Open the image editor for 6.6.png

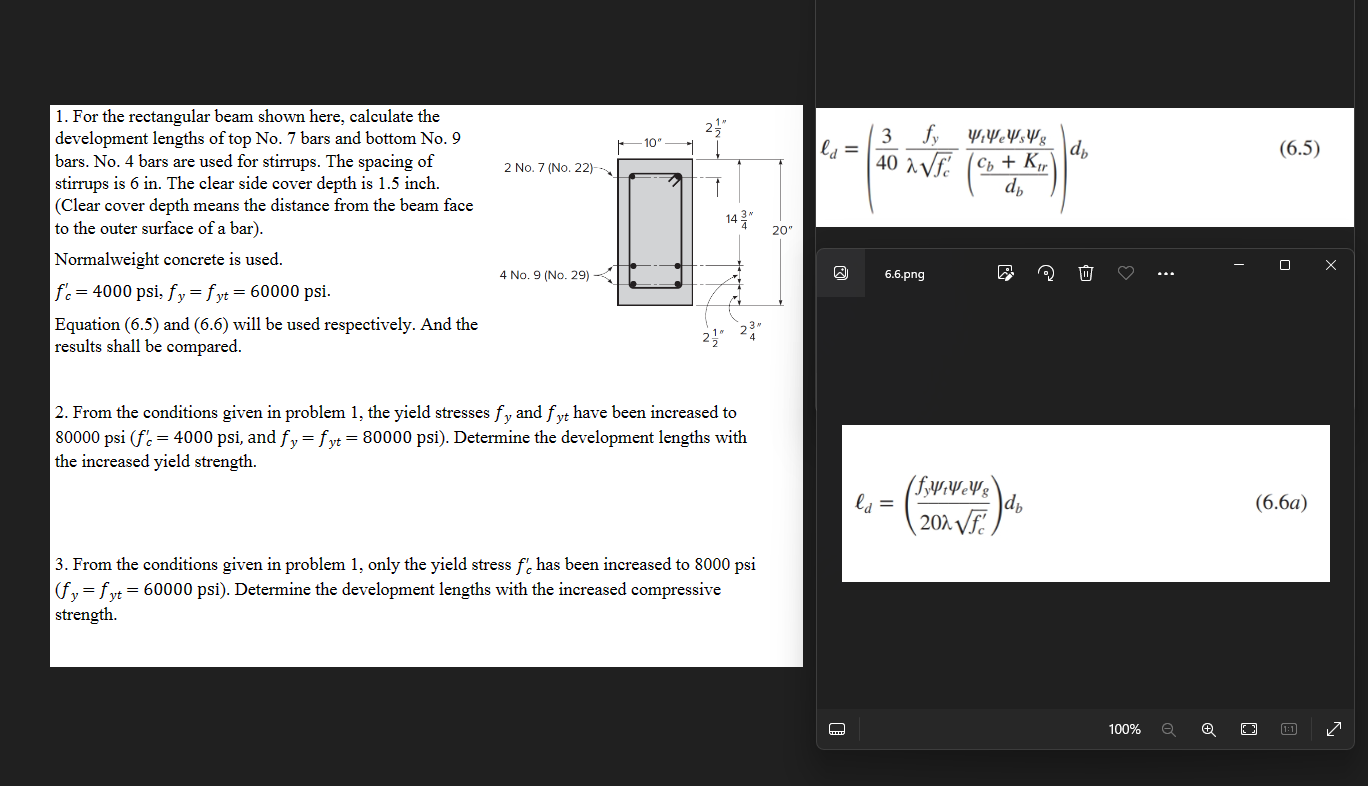1006,273
